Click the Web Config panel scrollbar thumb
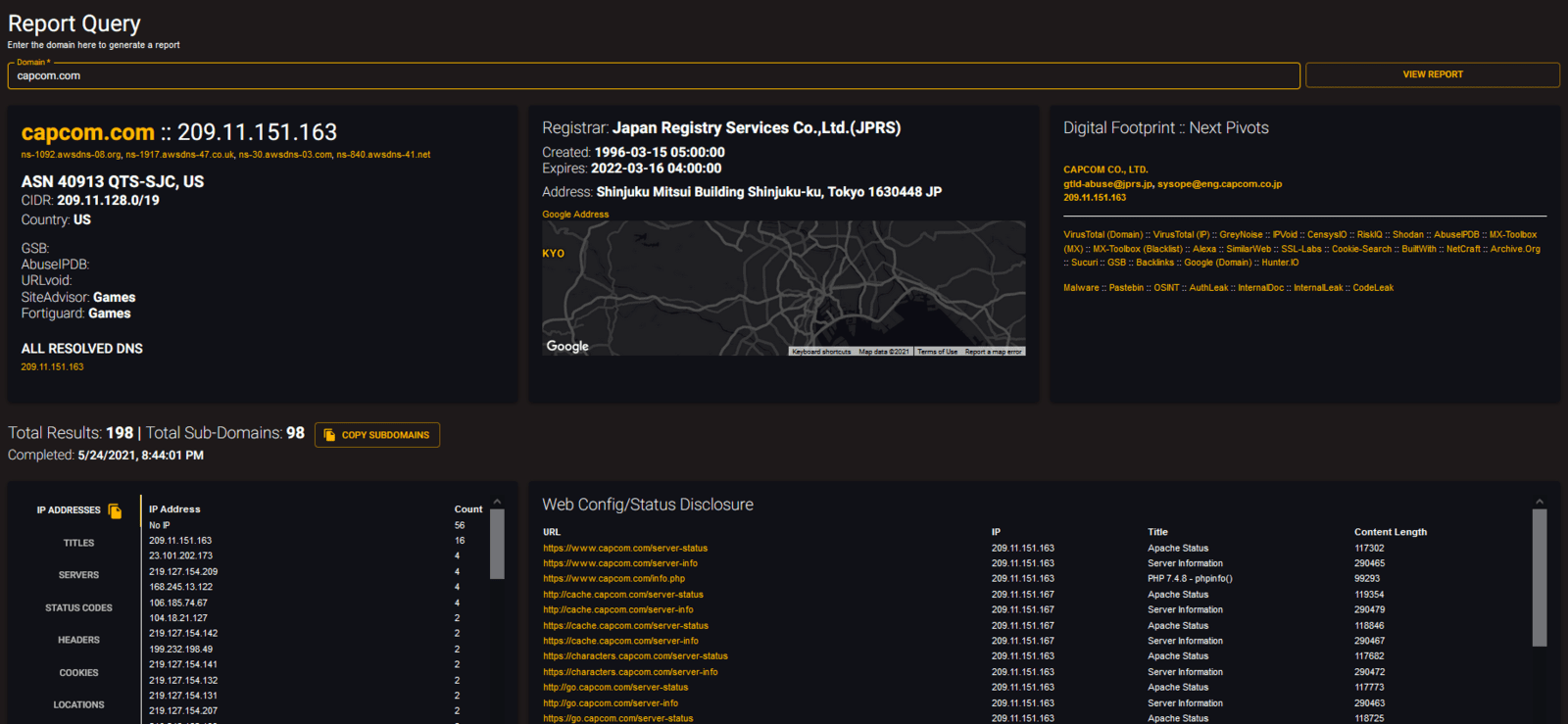 [x=1540, y=578]
